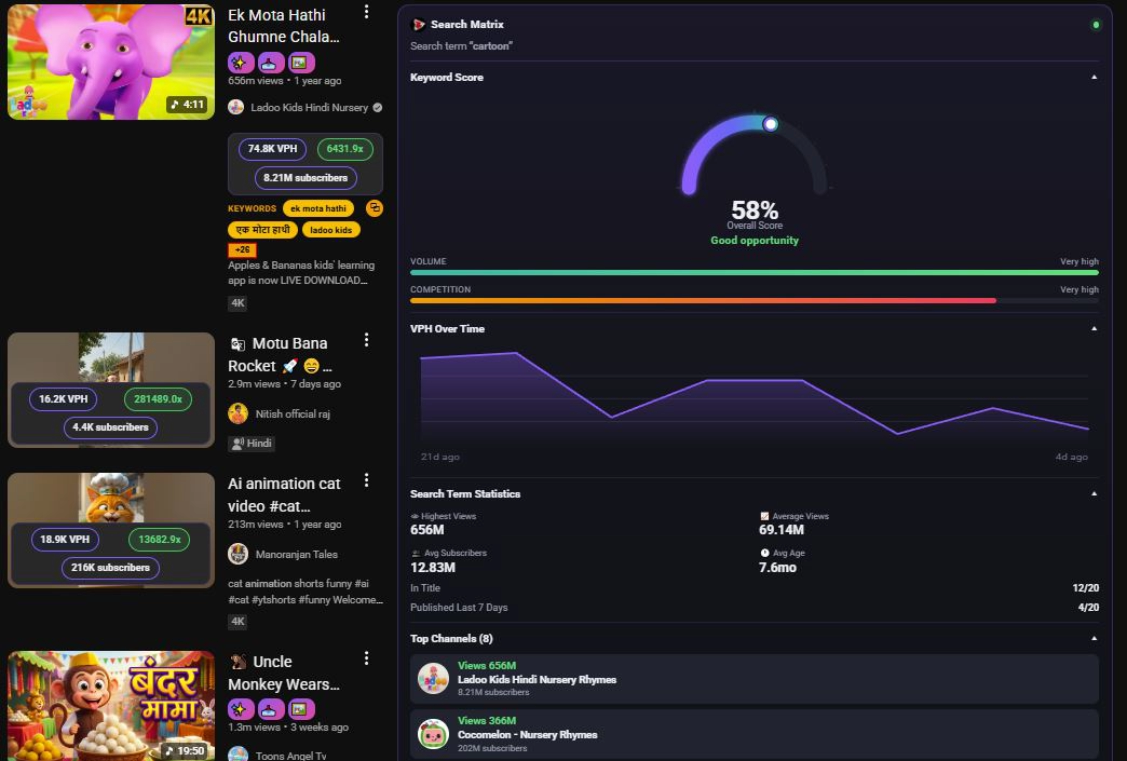Click the keyword score gauge knob
This screenshot has height=761, width=1127.
770,124
